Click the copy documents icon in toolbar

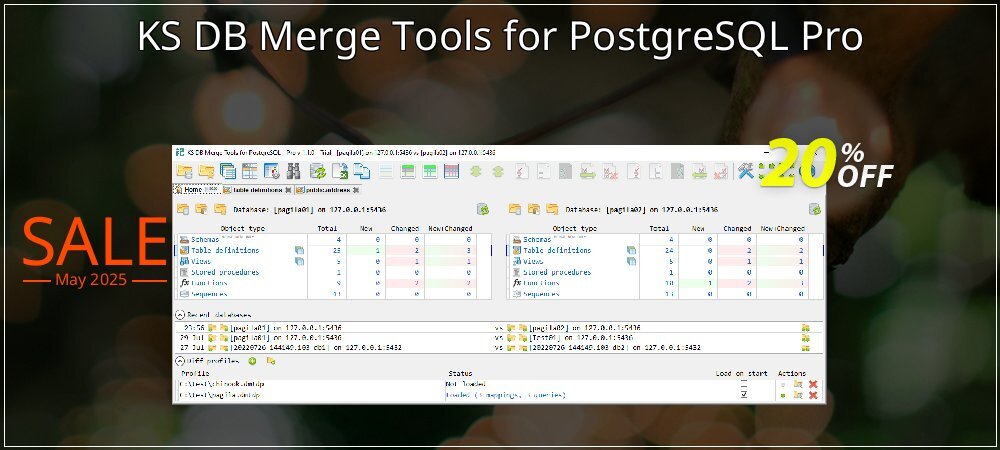coord(362,171)
